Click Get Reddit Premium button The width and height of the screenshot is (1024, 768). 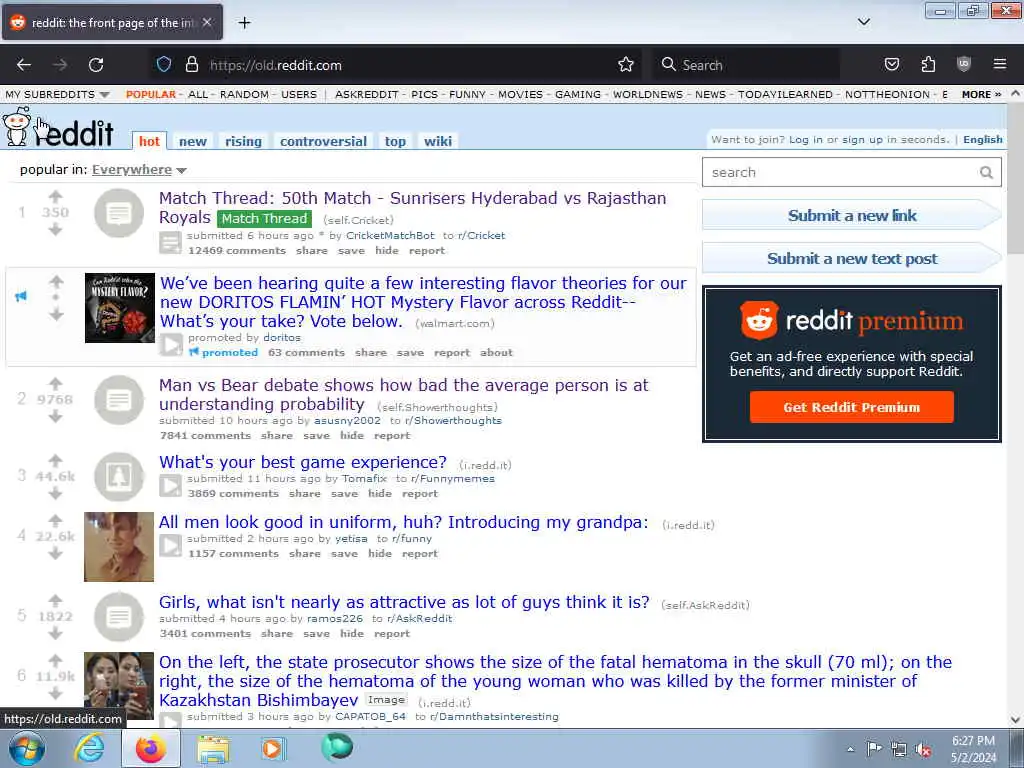(852, 407)
